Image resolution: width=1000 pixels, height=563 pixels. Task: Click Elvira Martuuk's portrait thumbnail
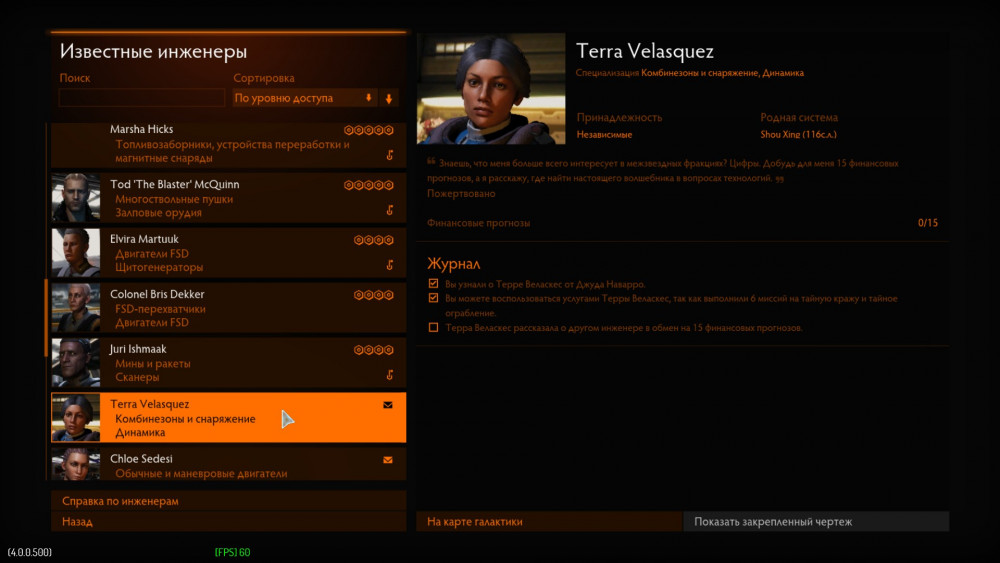[76, 252]
